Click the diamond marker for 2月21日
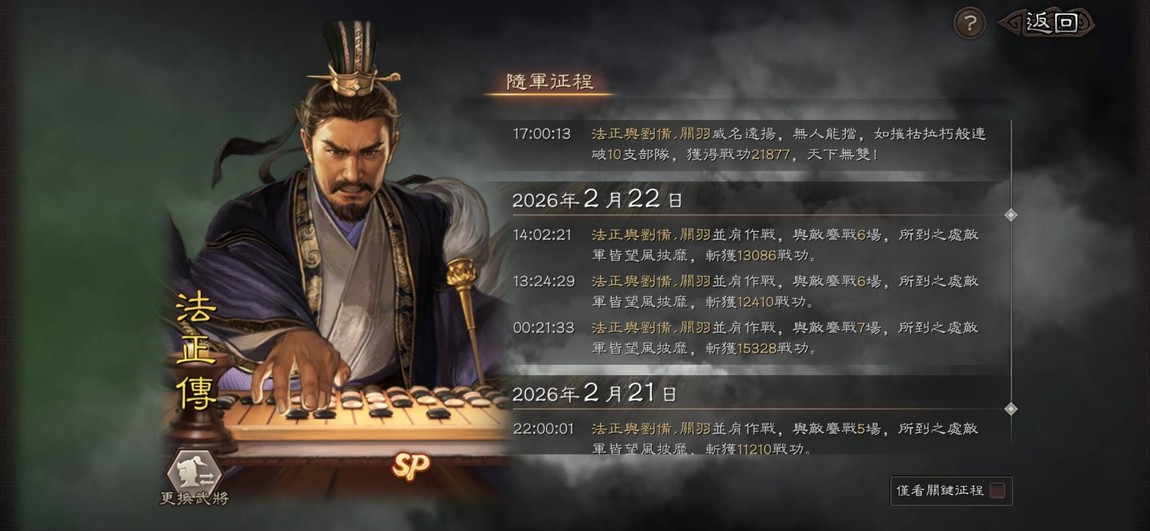Image resolution: width=1150 pixels, height=531 pixels. point(1011,409)
